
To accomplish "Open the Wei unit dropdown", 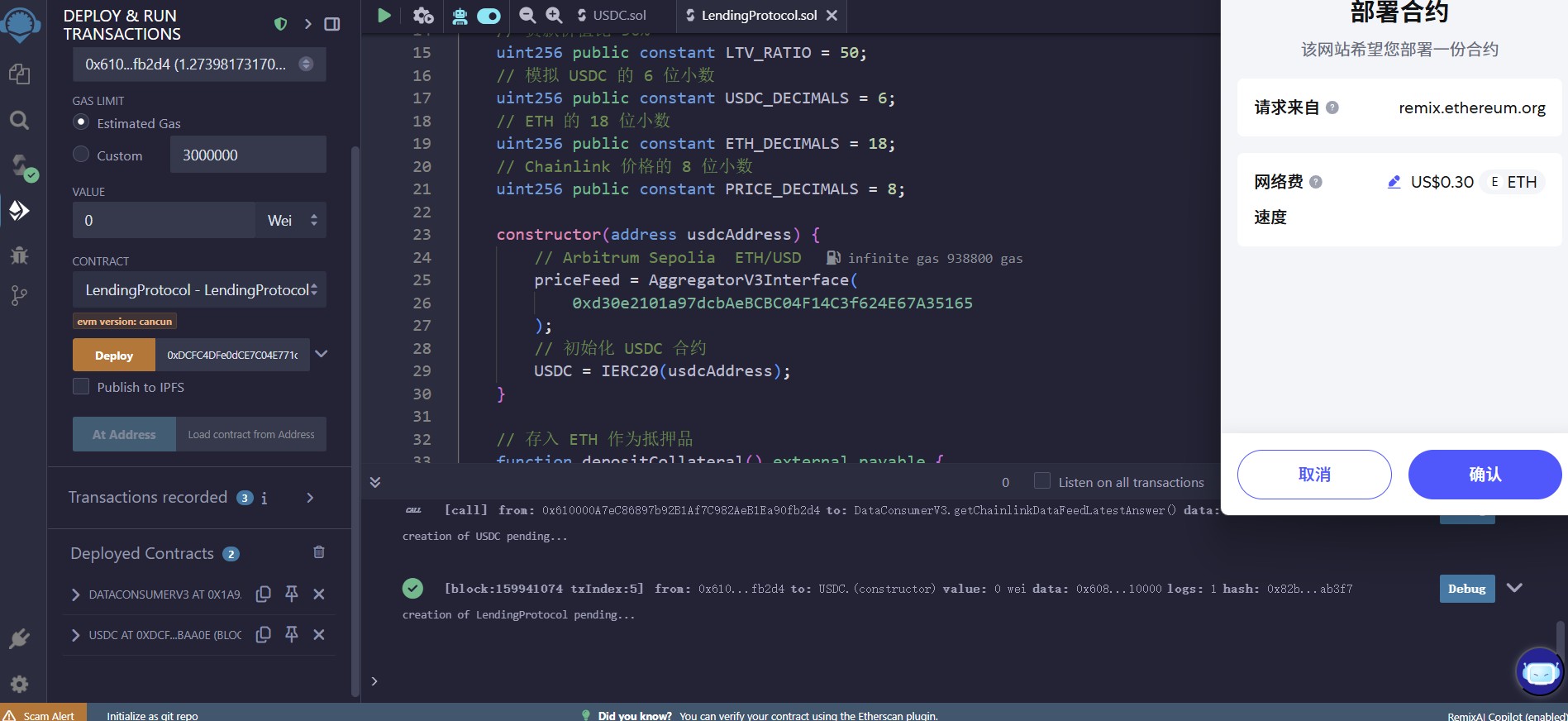I will click(291, 220).
